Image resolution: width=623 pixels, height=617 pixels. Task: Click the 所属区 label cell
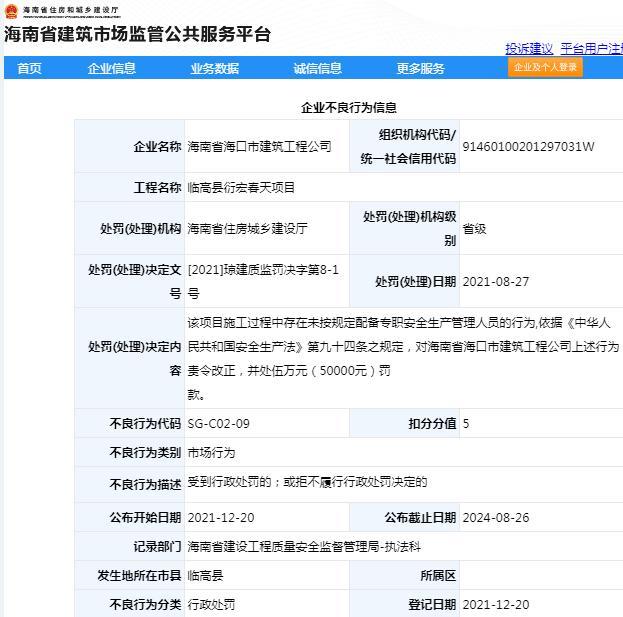404,575
